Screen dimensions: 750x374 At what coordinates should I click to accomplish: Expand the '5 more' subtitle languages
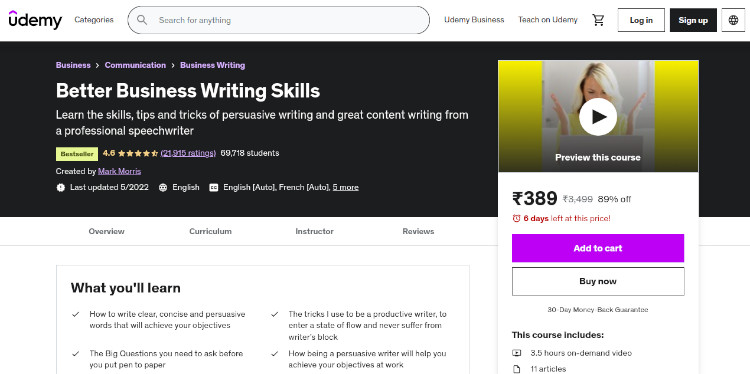(x=345, y=187)
